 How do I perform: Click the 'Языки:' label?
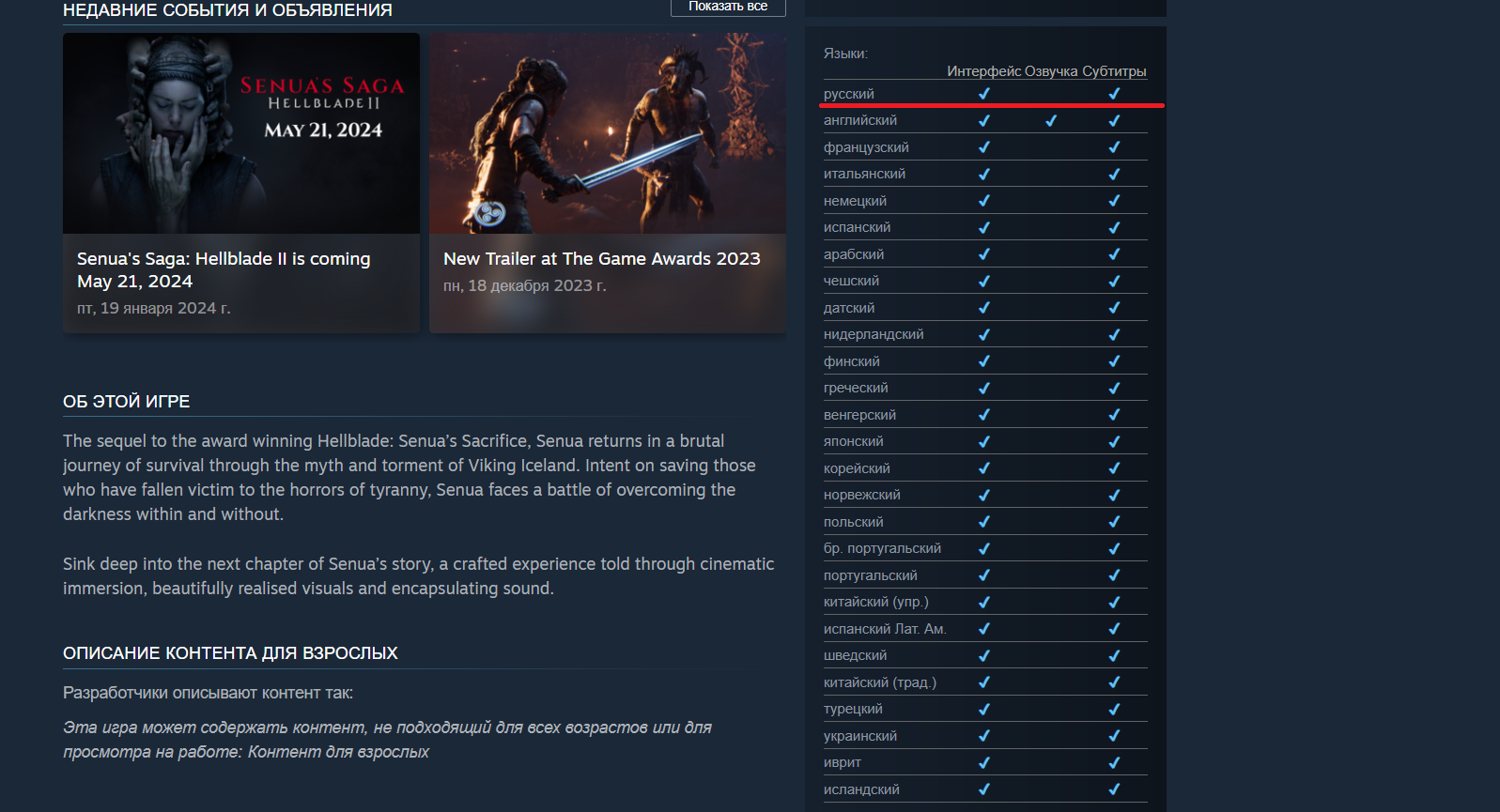point(845,54)
